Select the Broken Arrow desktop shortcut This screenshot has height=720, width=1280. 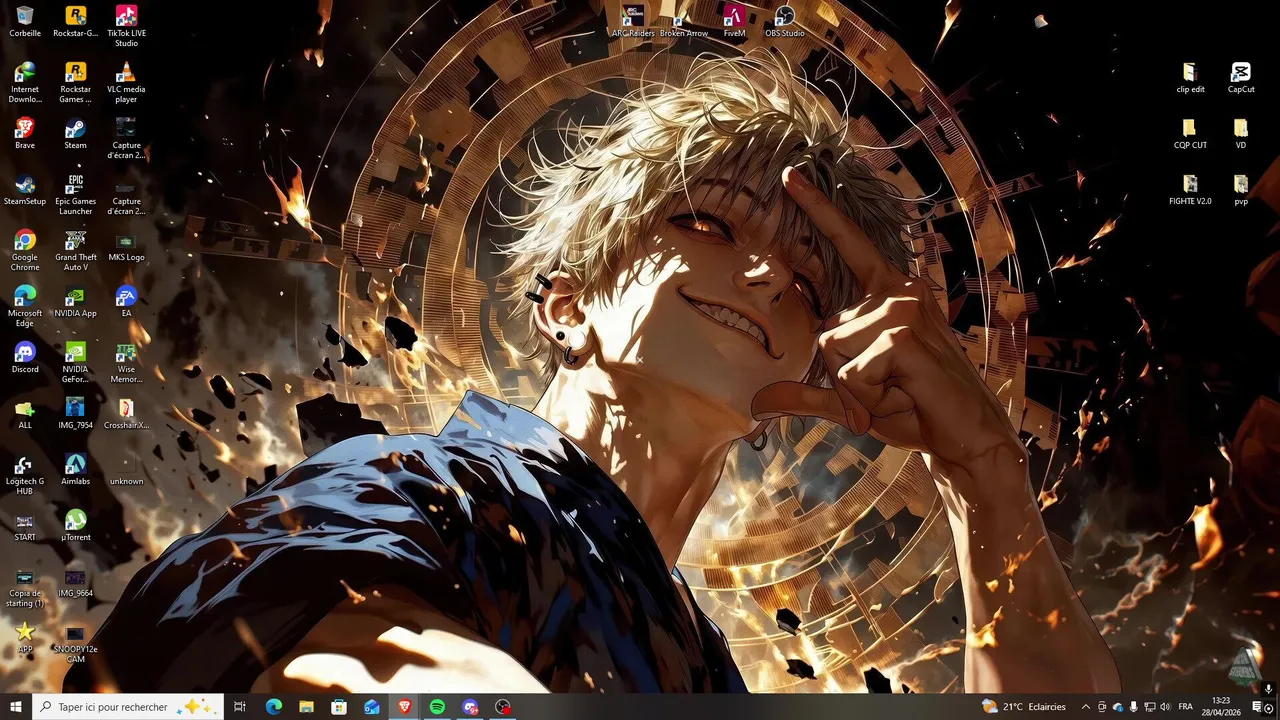click(x=684, y=22)
